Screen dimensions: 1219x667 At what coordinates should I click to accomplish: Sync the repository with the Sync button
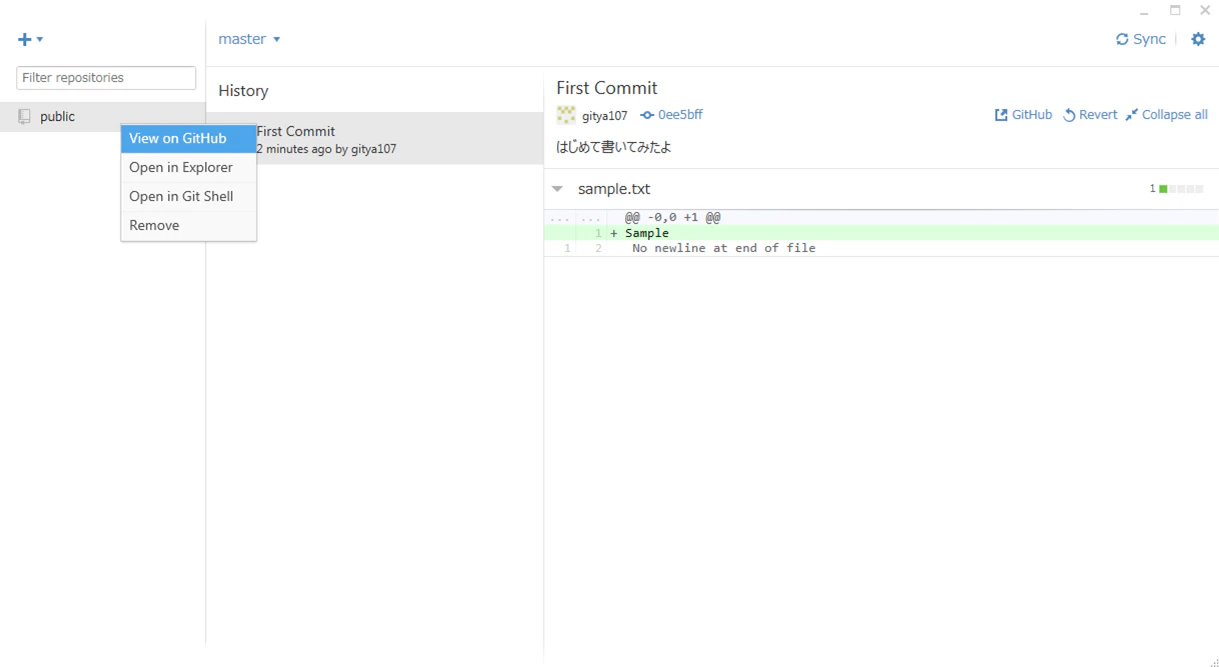pyautogui.click(x=1141, y=40)
